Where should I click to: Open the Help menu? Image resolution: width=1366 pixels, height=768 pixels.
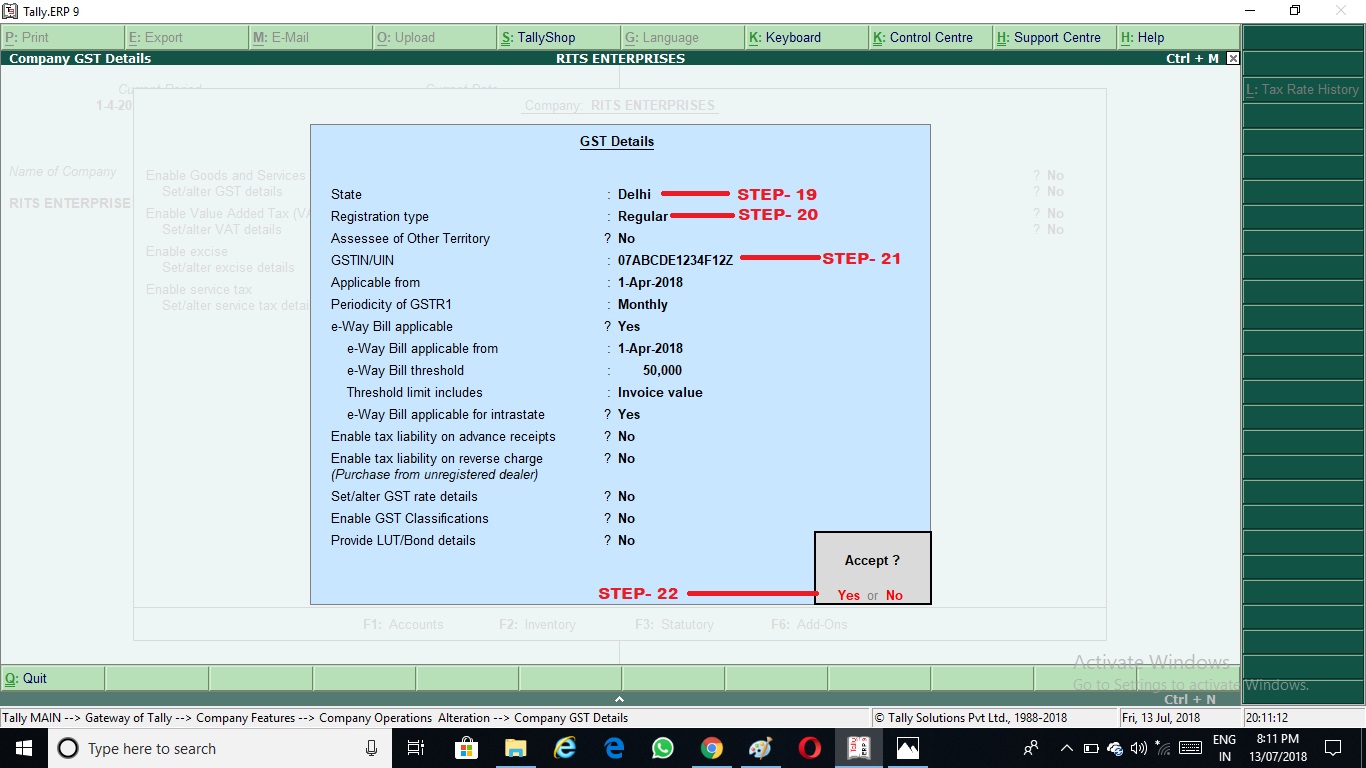[1178, 37]
